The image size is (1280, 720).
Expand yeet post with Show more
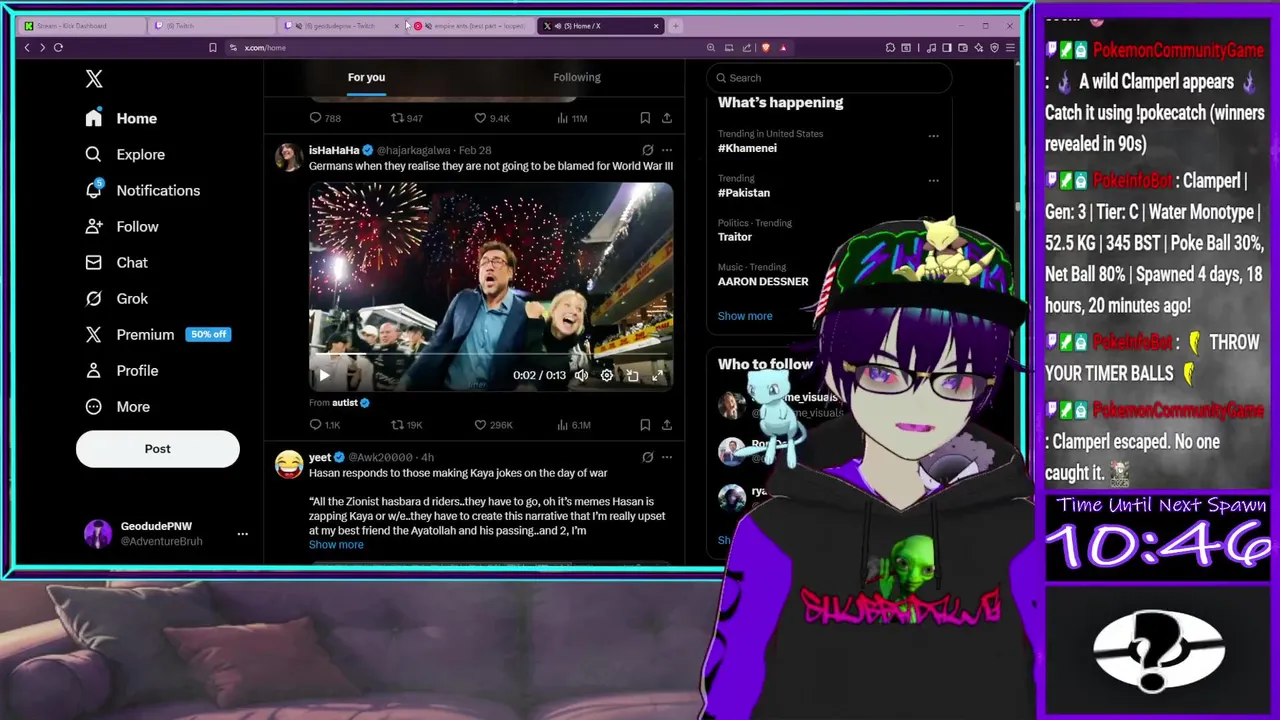[x=336, y=545]
